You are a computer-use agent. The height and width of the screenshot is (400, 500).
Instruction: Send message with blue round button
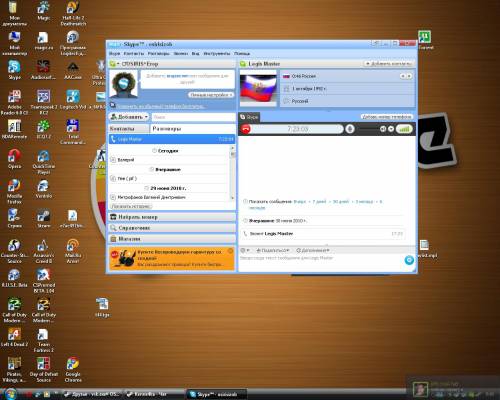[409, 260]
